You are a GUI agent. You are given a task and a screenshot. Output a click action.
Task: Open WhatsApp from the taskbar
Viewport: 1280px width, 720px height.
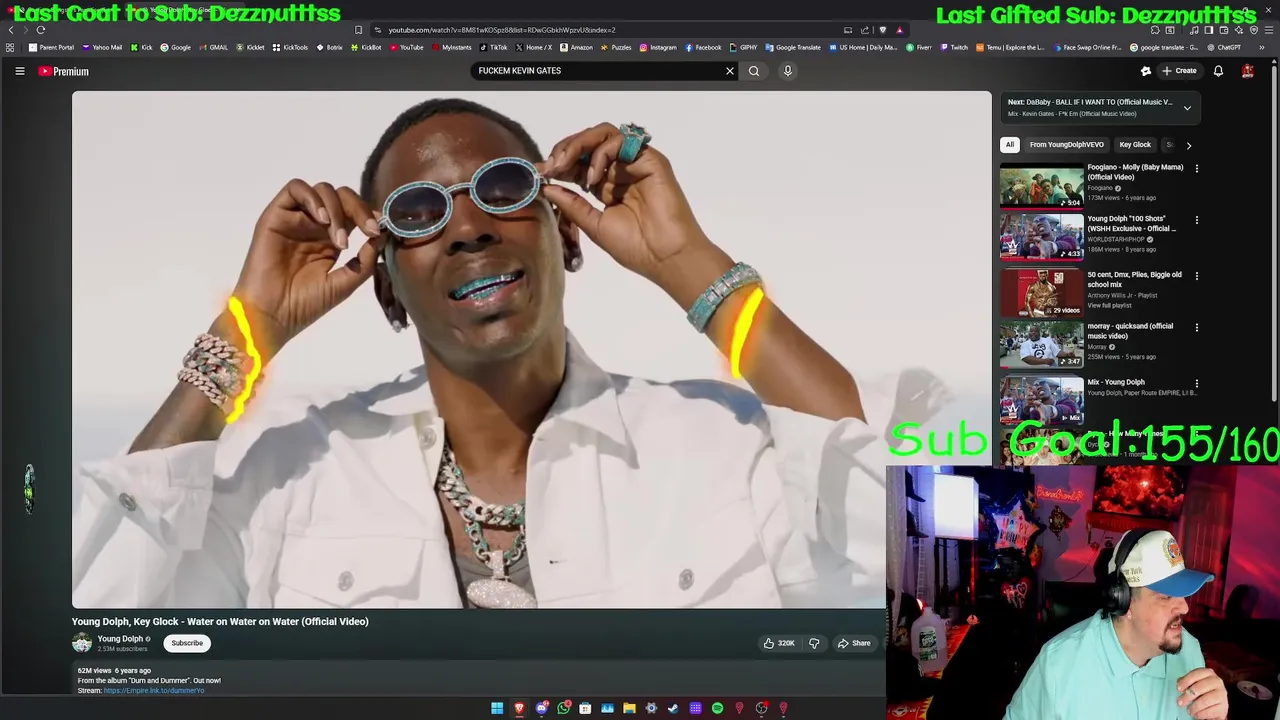(563, 708)
